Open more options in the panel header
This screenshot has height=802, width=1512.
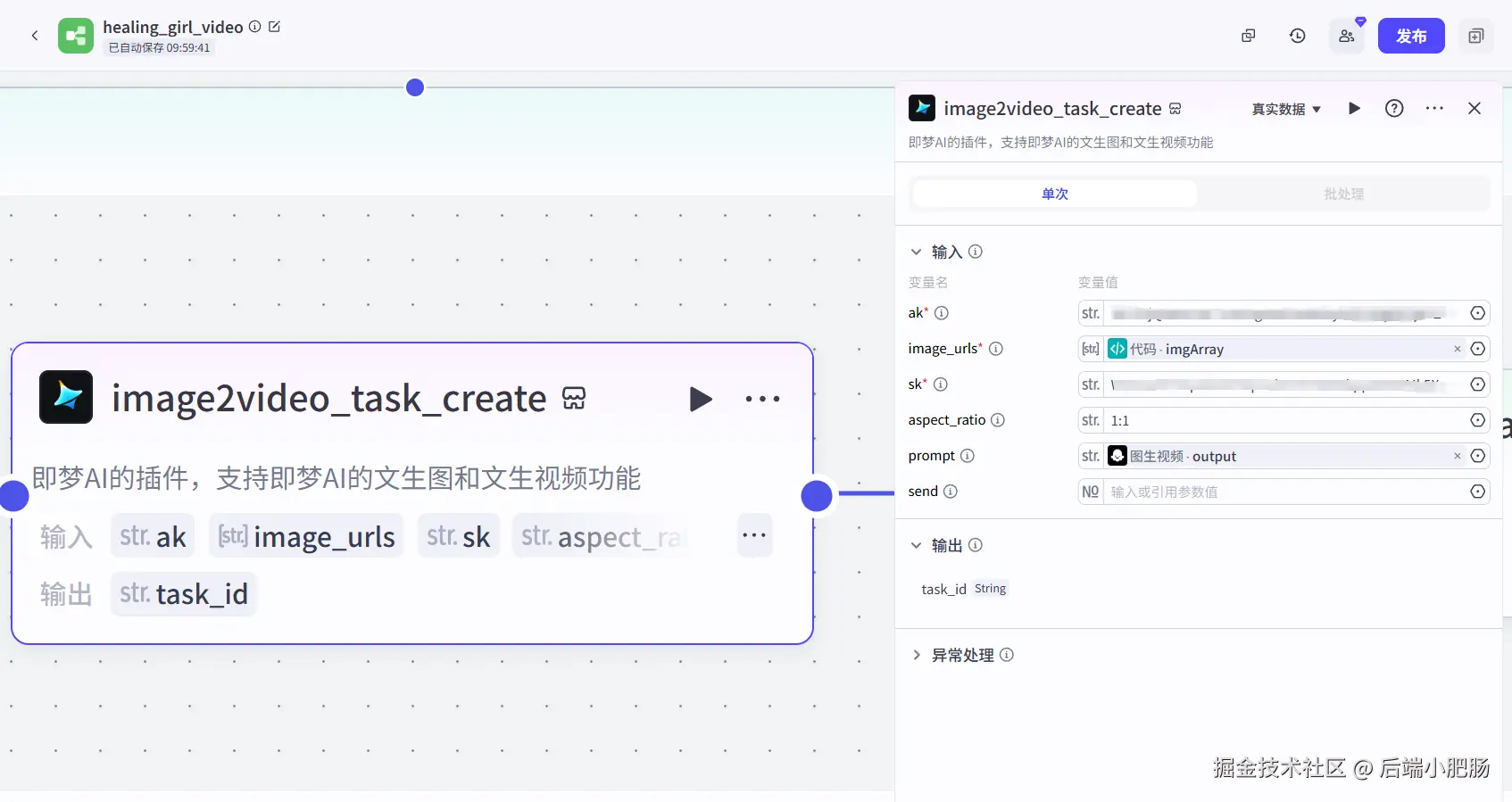pyautogui.click(x=1434, y=108)
